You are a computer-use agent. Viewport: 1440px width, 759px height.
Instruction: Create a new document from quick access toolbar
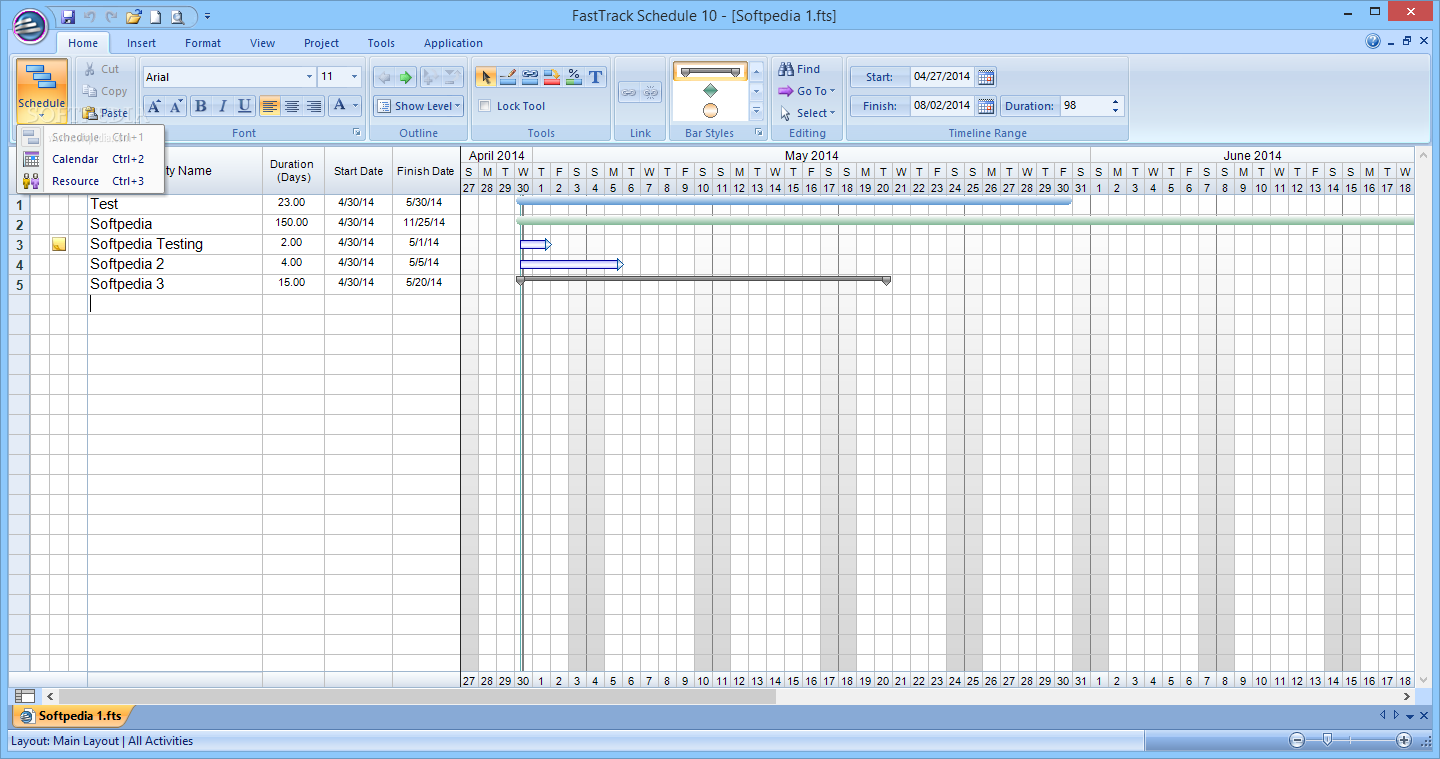point(155,16)
